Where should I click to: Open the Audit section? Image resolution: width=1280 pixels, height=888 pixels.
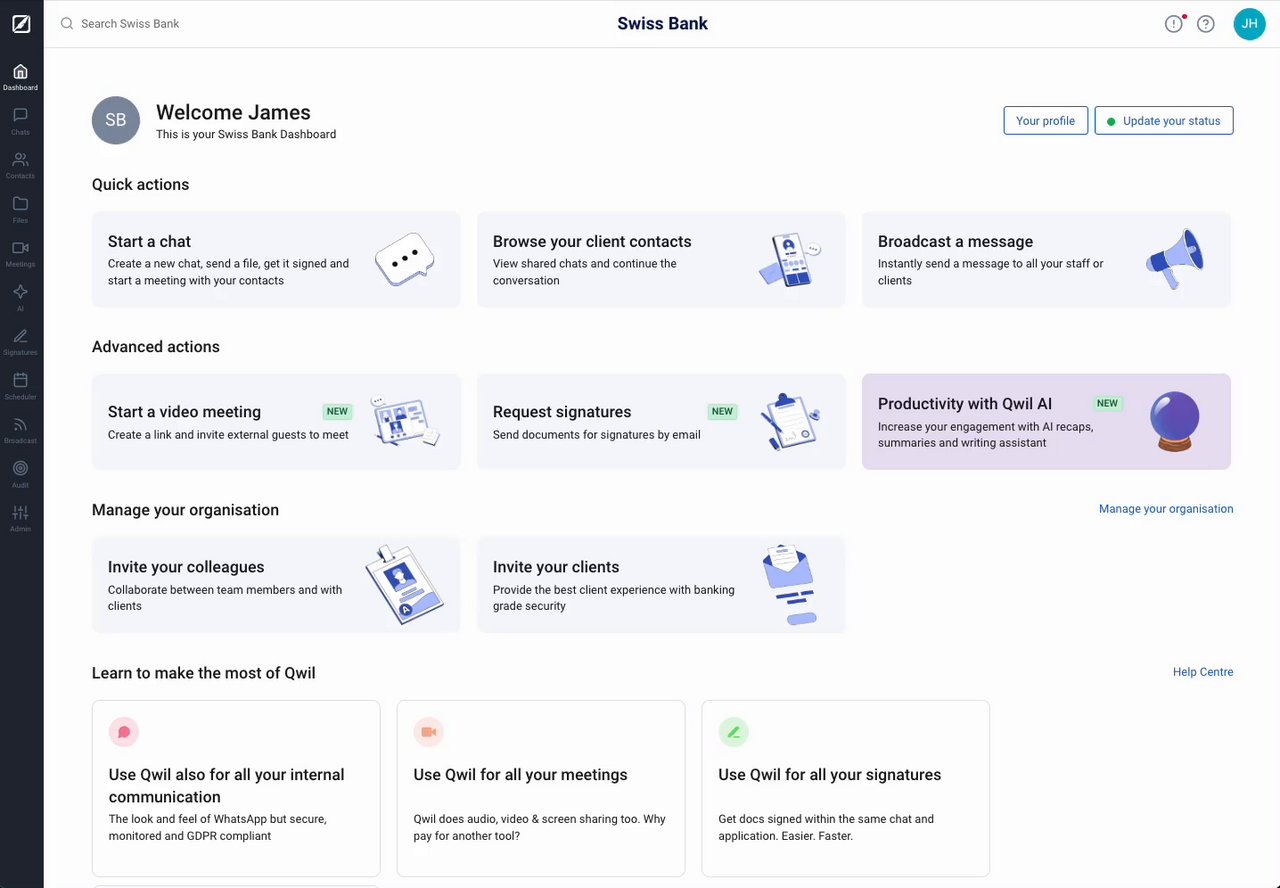(x=20, y=473)
